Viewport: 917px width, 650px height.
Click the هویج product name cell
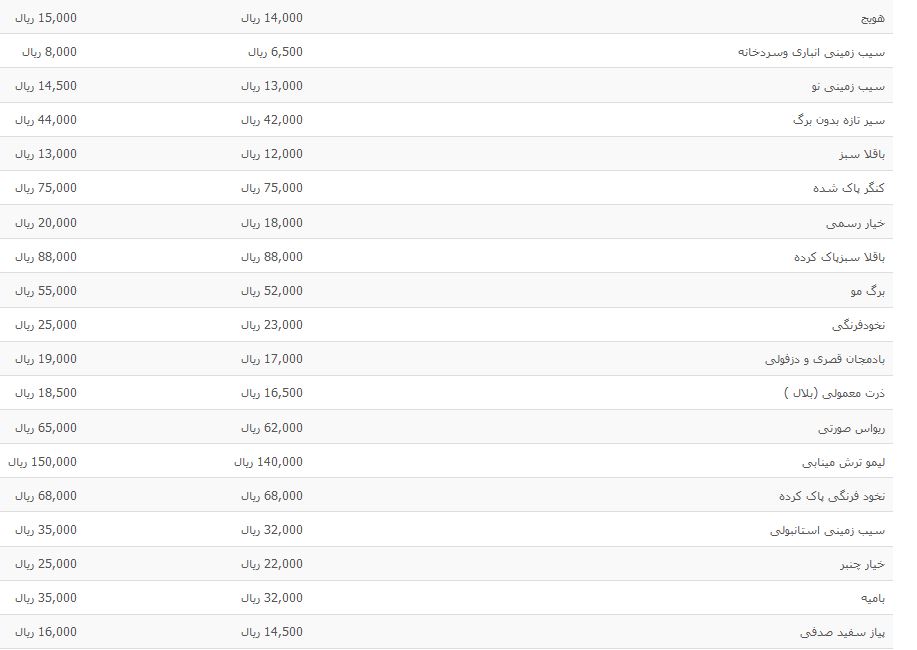pyautogui.click(x=873, y=18)
